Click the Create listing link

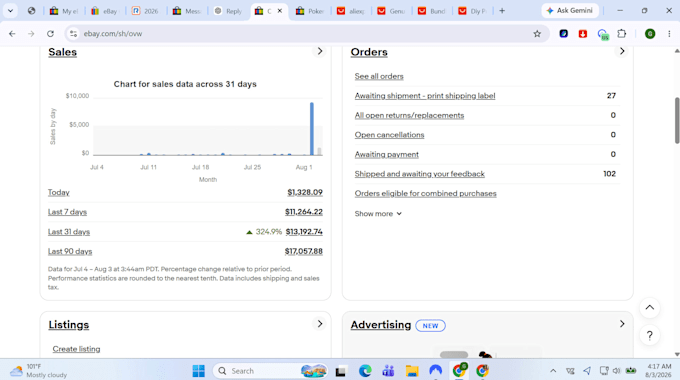pyautogui.click(x=76, y=349)
